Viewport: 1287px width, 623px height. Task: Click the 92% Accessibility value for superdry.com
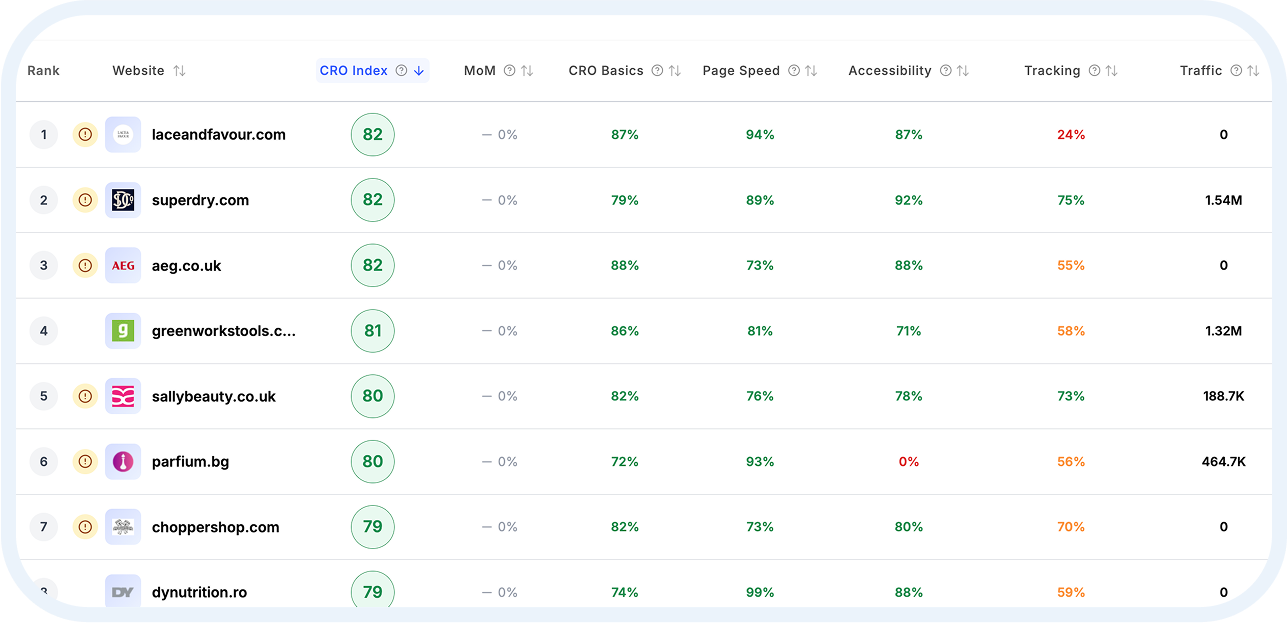(x=909, y=200)
